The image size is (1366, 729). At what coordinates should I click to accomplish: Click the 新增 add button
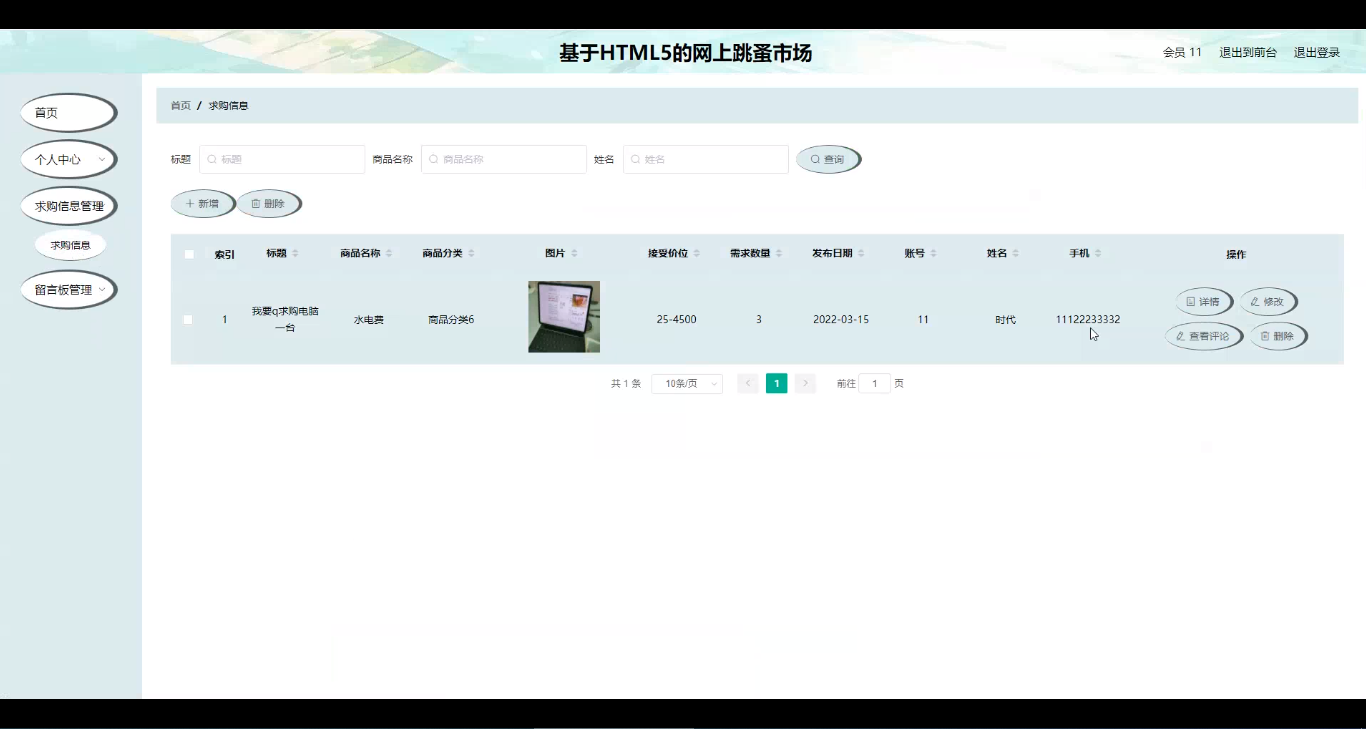pyautogui.click(x=203, y=204)
